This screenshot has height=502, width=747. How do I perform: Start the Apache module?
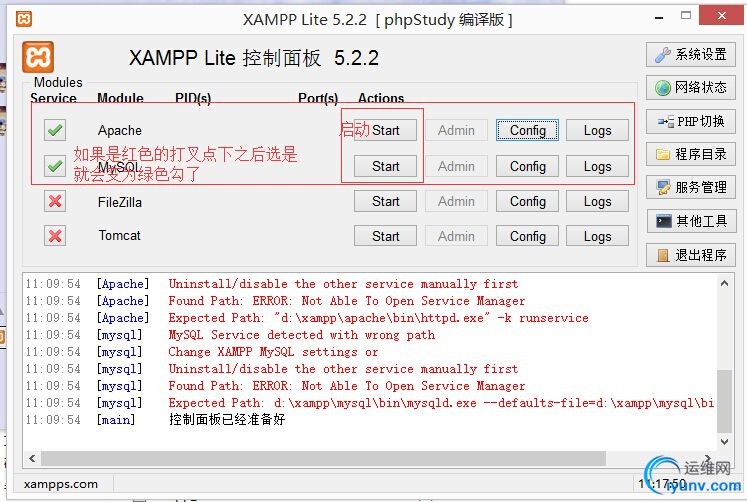pyautogui.click(x=385, y=130)
